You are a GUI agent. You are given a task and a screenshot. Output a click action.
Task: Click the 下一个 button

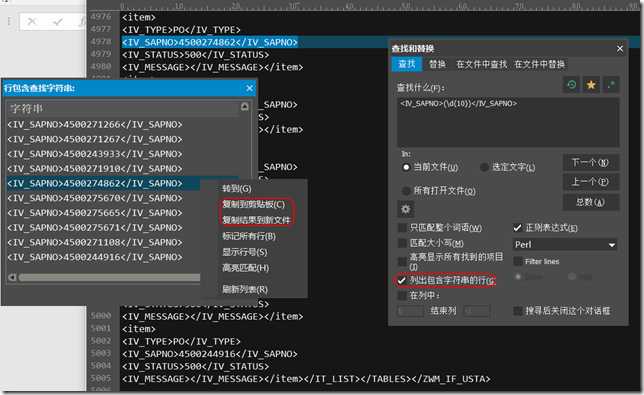pos(591,163)
